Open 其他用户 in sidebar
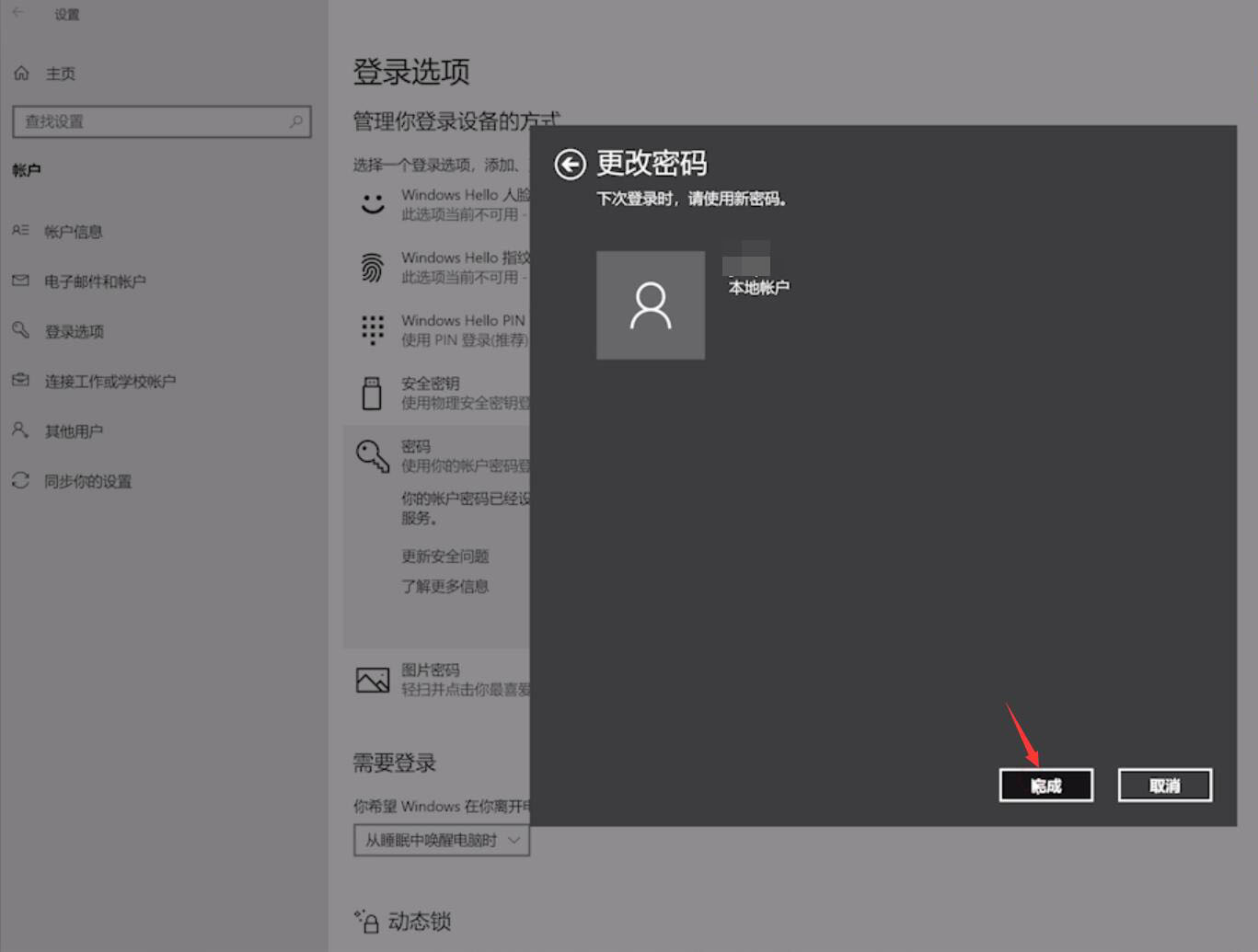1258x952 pixels. [74, 431]
